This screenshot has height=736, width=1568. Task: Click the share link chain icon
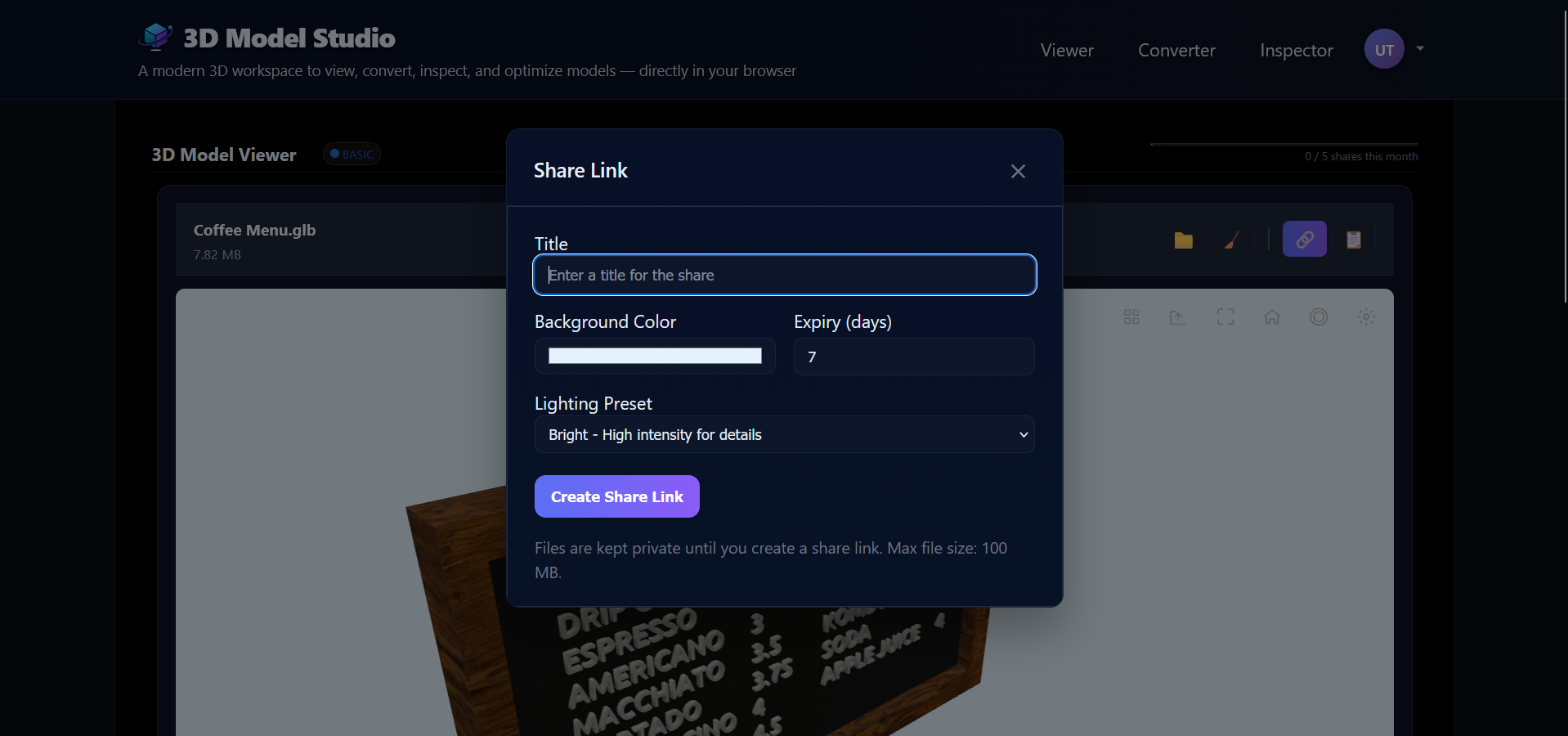point(1304,239)
